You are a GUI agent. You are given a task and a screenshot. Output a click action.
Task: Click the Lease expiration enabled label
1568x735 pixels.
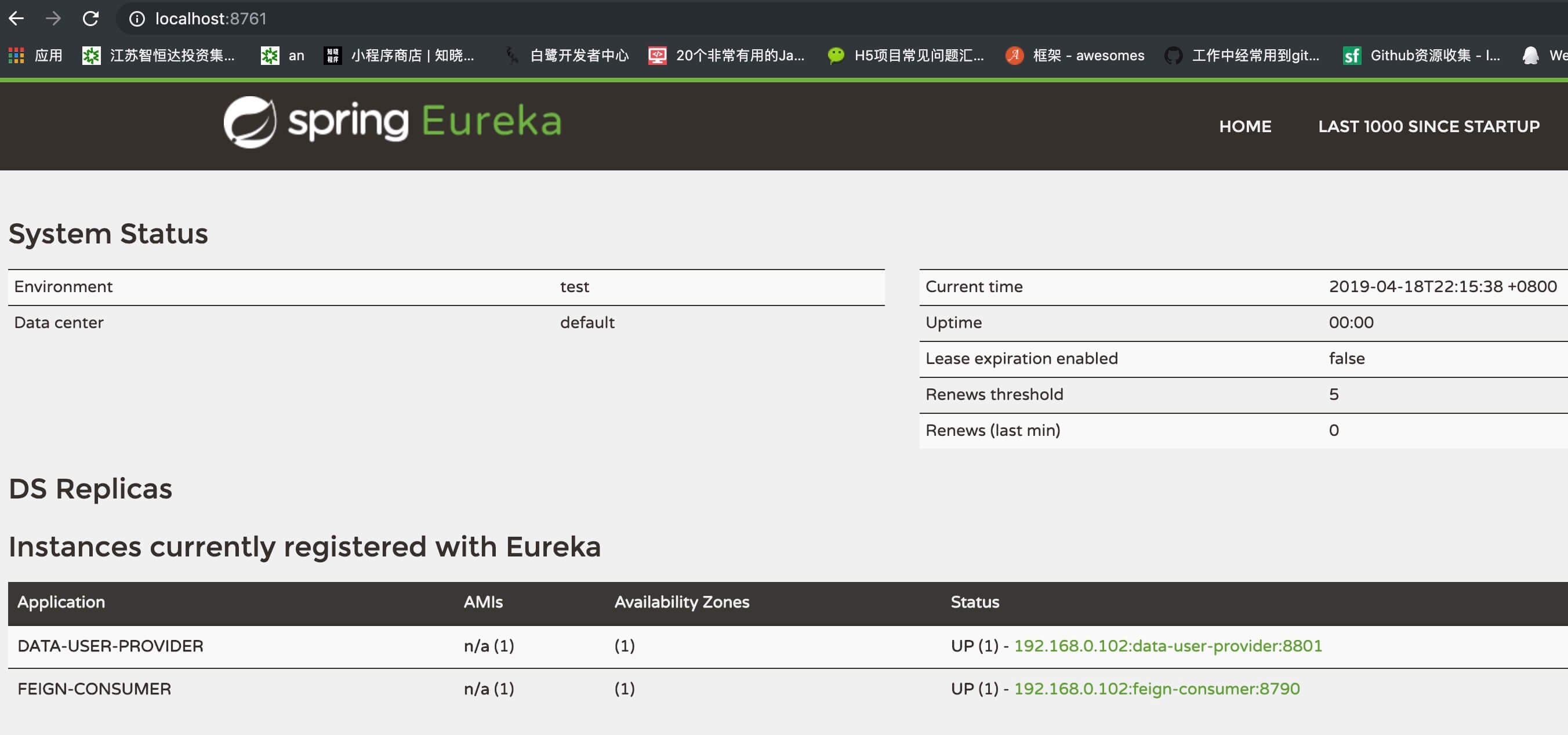(x=1021, y=358)
